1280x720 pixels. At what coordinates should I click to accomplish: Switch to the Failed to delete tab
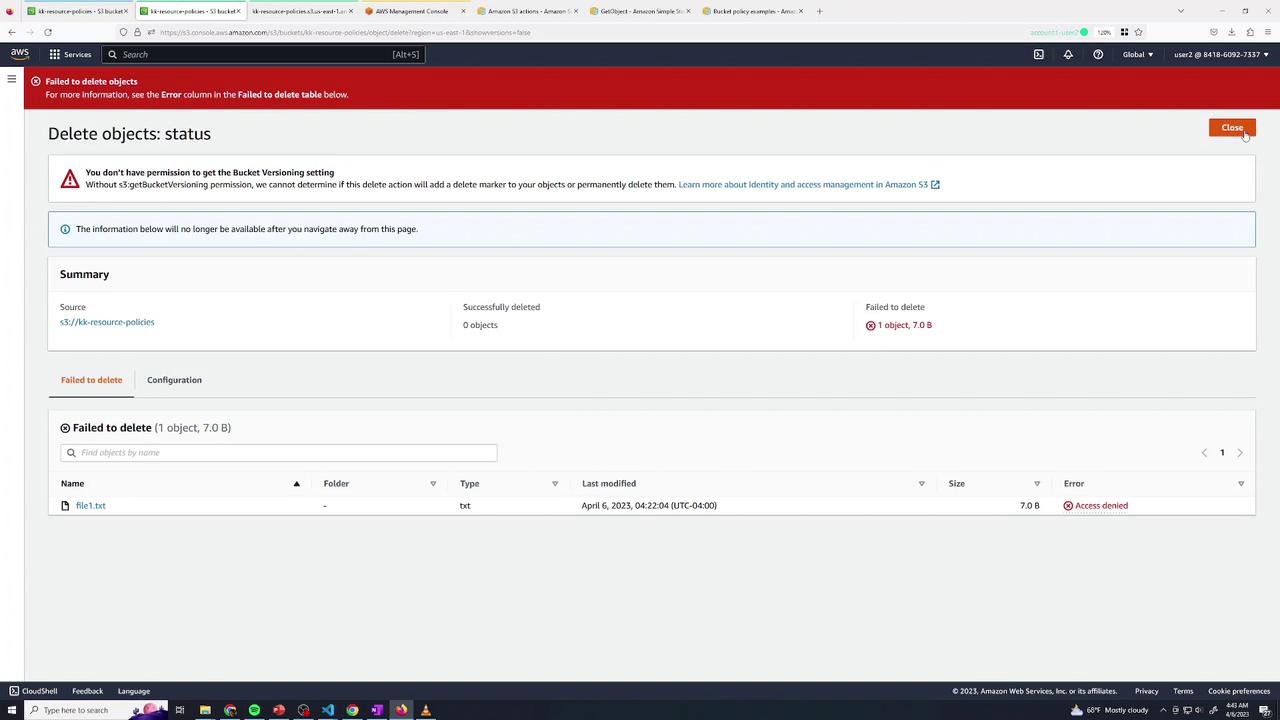point(91,380)
